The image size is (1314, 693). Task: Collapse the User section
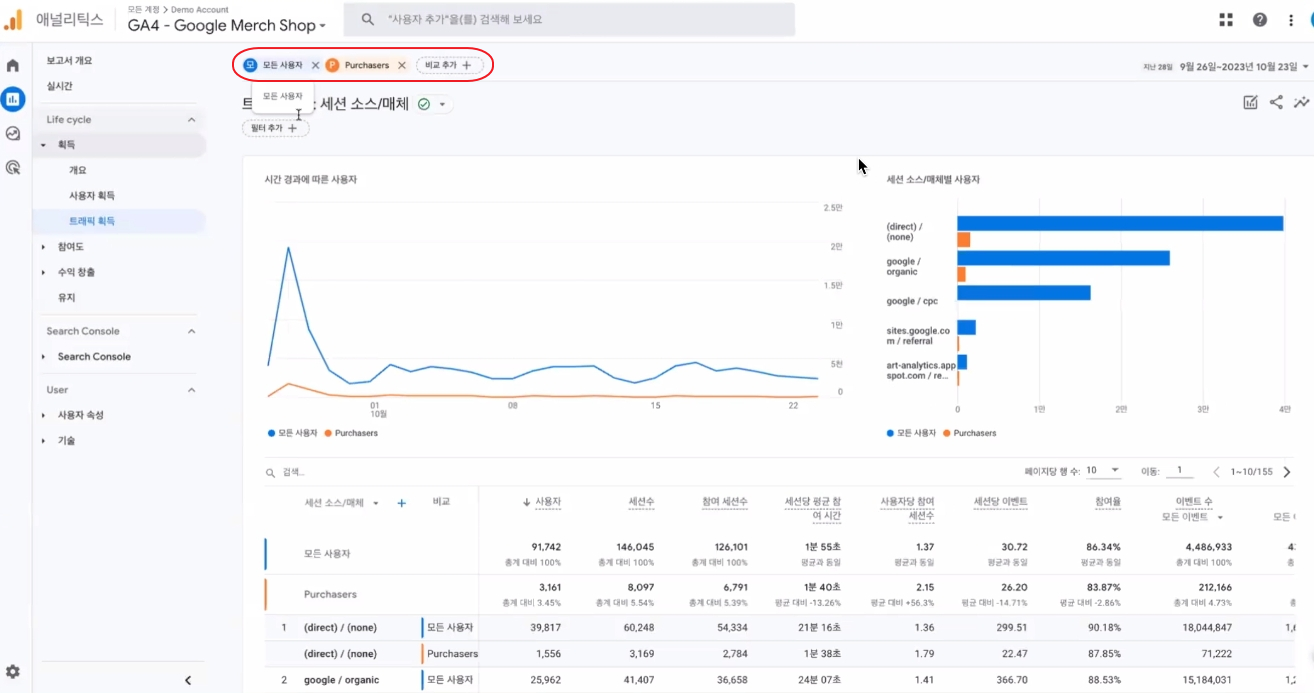[x=192, y=390]
